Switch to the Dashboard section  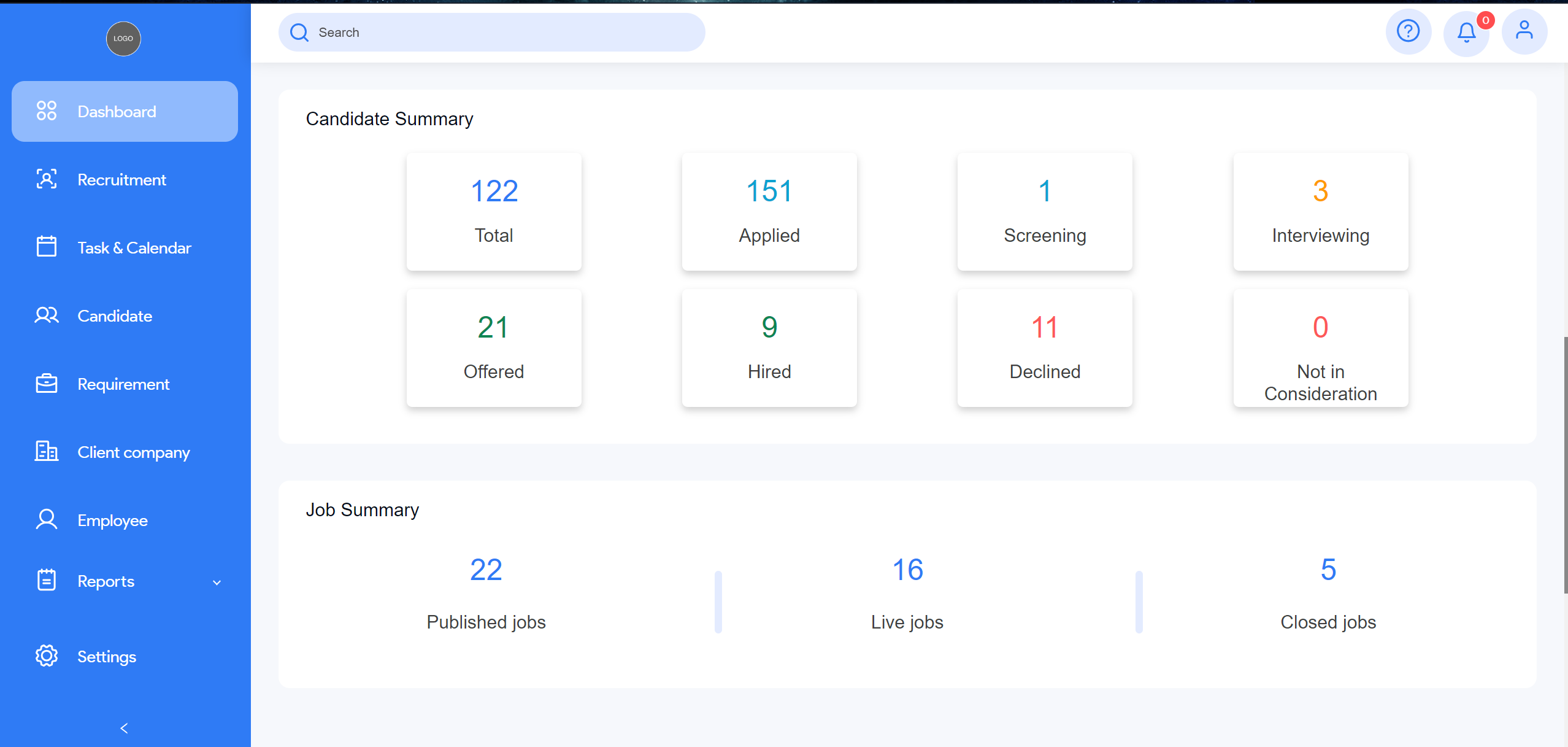[117, 111]
